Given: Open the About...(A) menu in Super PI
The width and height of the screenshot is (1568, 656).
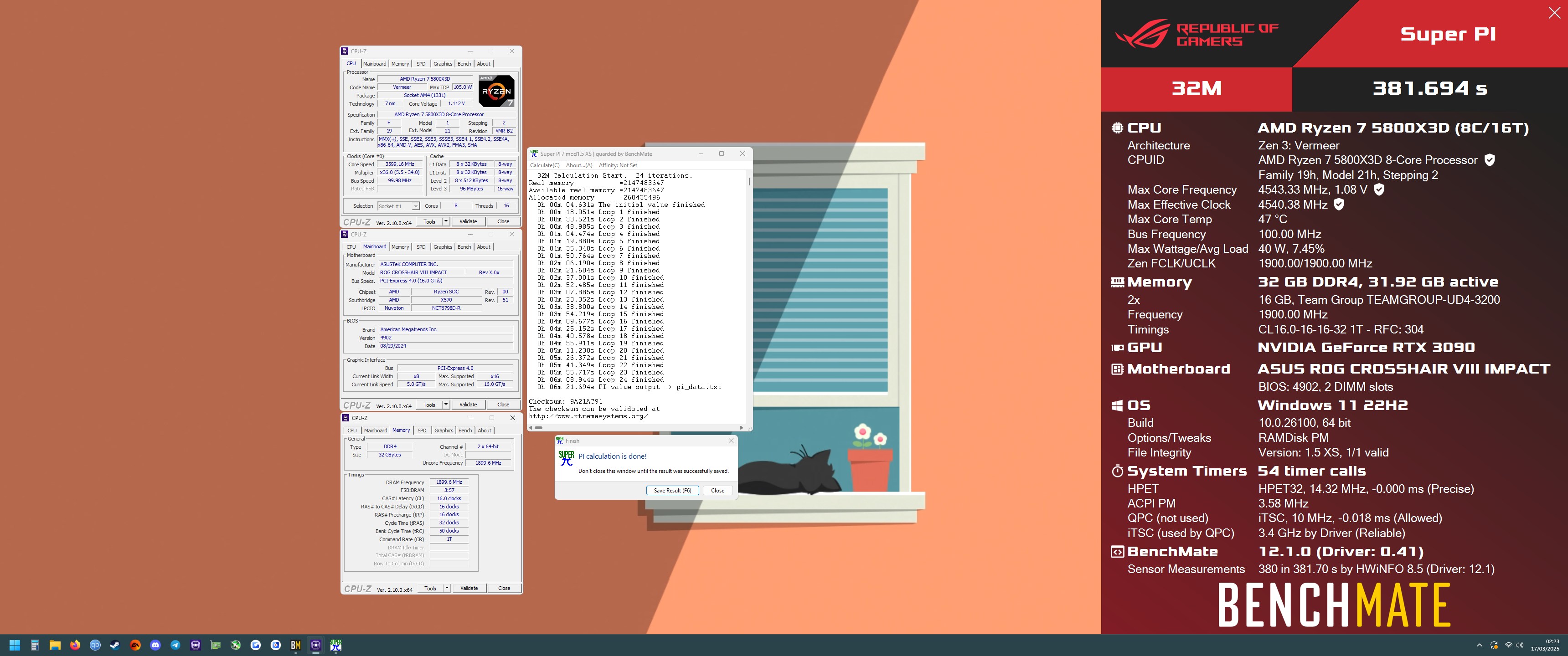Looking at the screenshot, I should coord(579,165).
